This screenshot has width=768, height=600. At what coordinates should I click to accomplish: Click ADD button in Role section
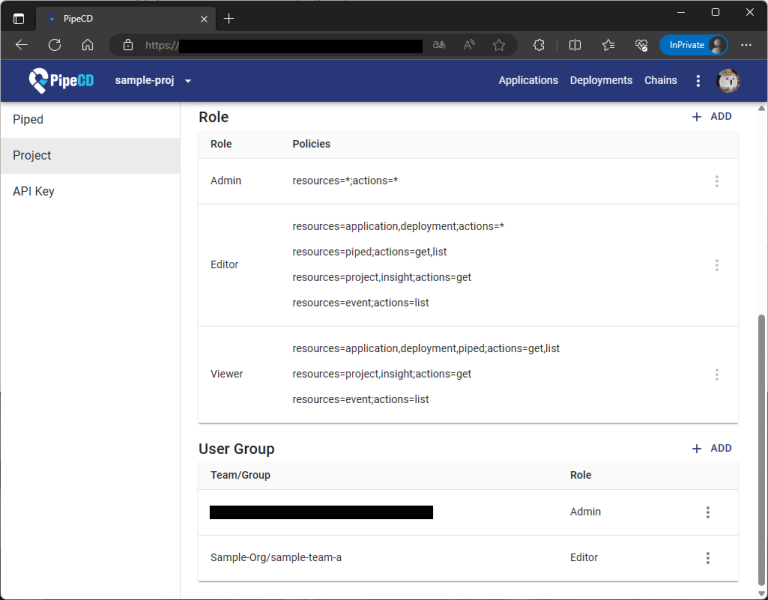tap(712, 117)
